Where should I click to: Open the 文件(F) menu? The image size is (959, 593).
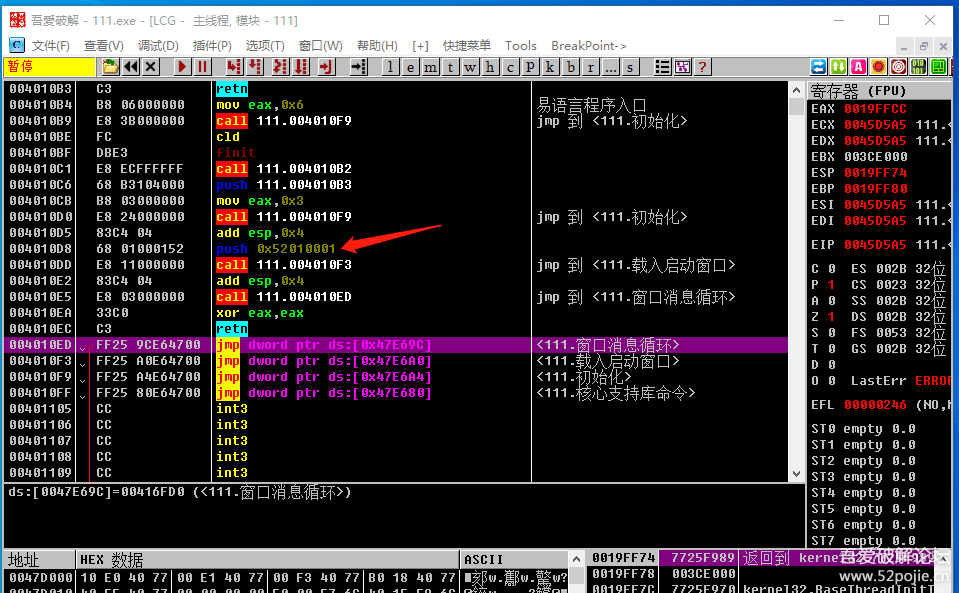tap(50, 46)
